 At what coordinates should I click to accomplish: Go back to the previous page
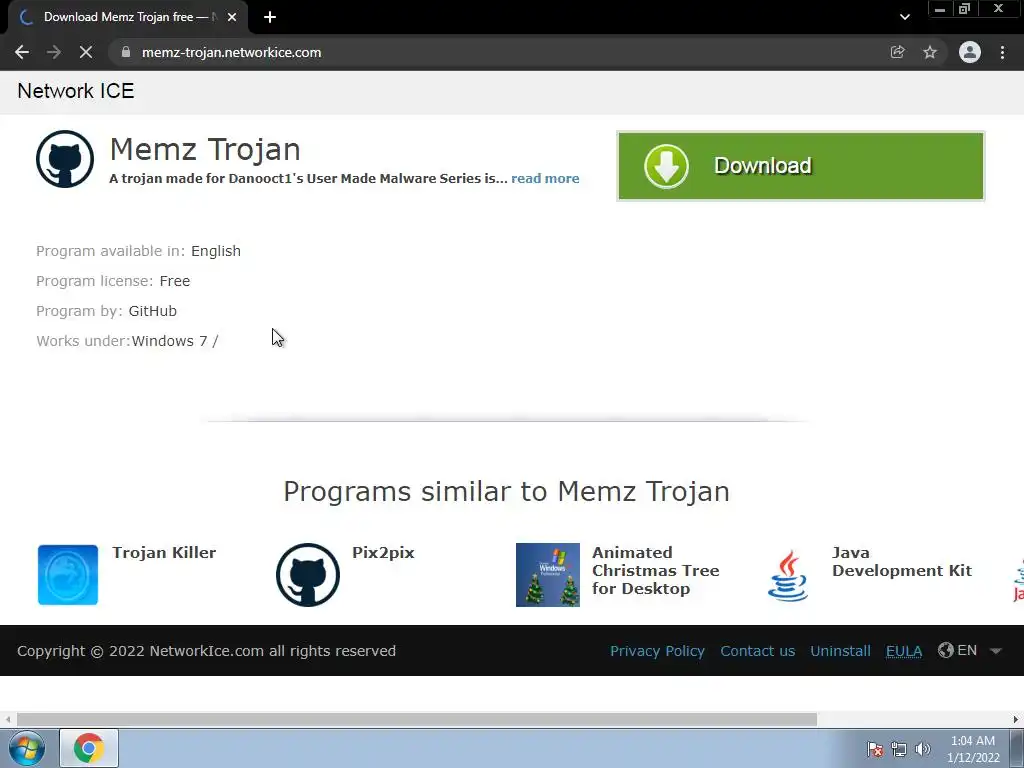click(22, 52)
